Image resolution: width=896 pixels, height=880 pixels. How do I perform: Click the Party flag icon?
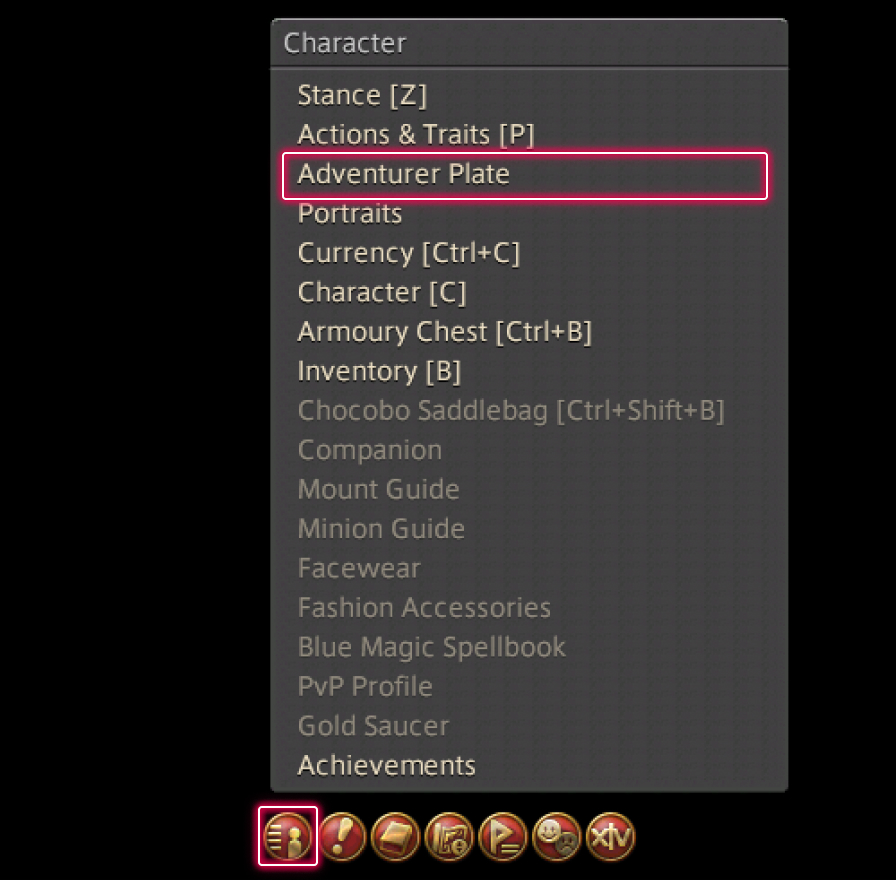point(503,835)
